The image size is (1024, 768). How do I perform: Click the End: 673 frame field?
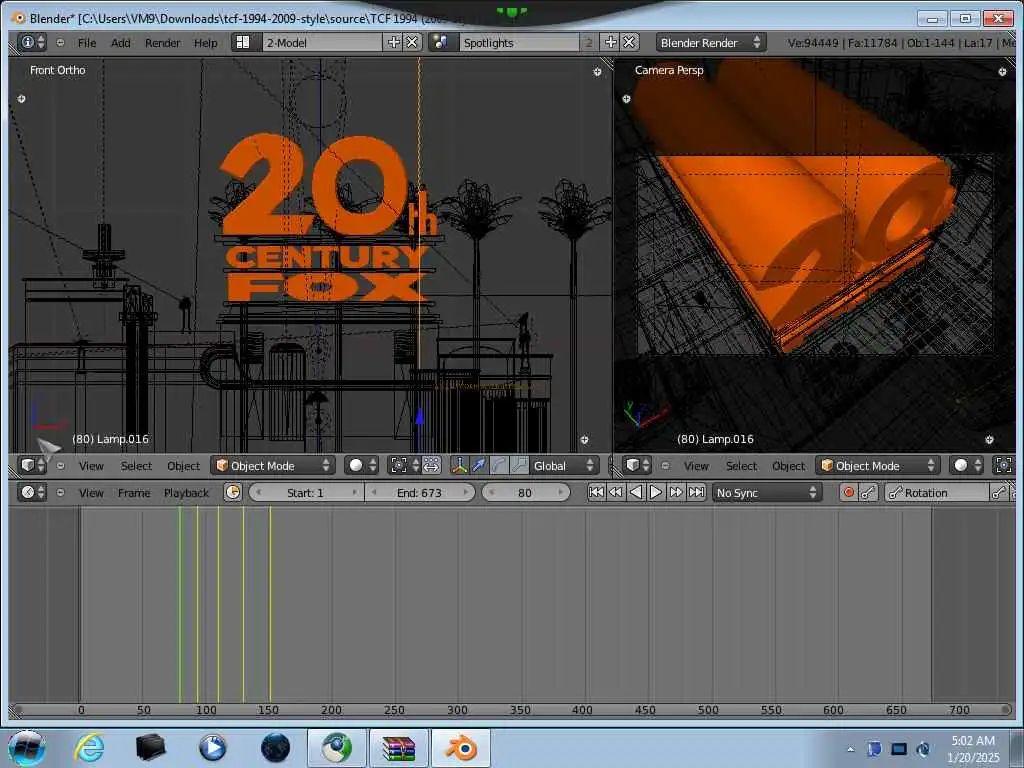[419, 492]
